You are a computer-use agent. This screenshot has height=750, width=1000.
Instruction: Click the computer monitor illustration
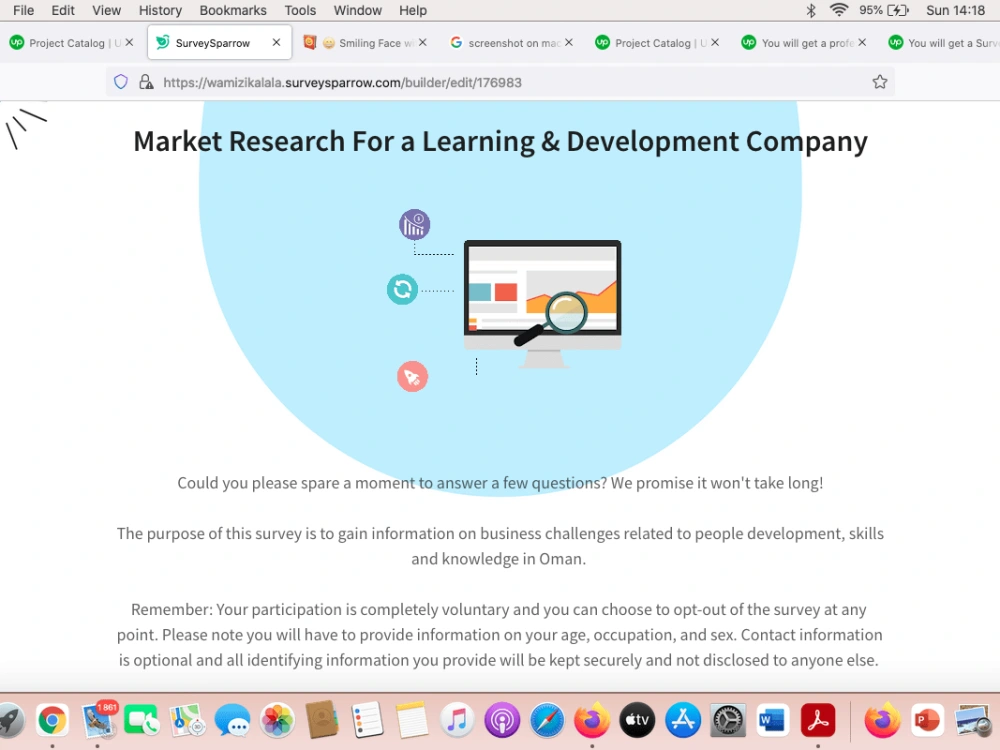pos(543,304)
